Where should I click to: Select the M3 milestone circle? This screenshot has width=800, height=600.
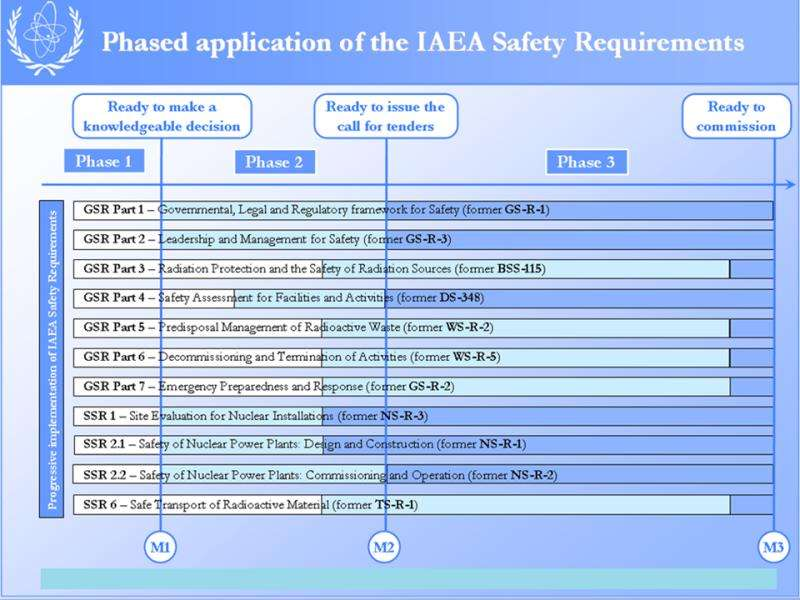[x=773, y=546]
